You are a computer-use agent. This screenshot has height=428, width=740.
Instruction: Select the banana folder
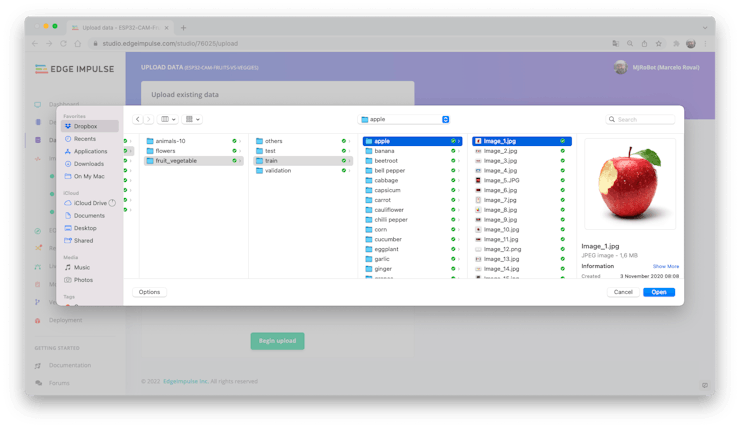pyautogui.click(x=412, y=151)
